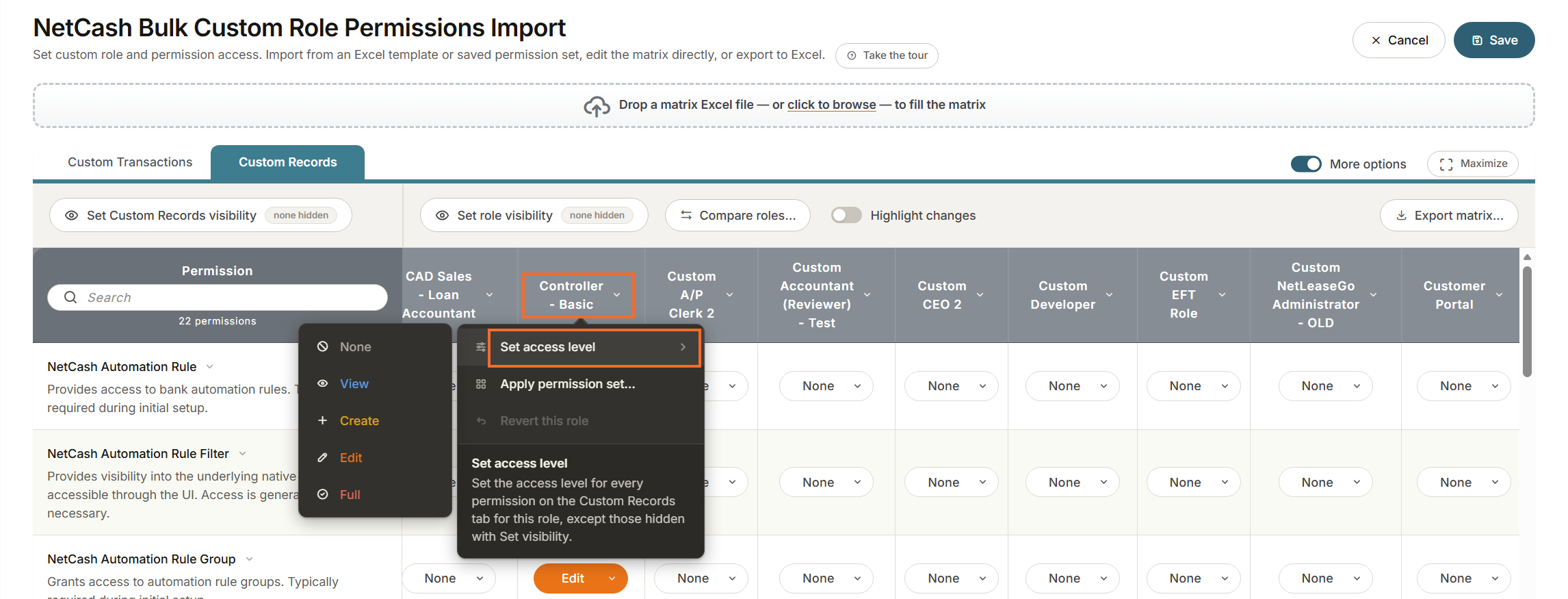The image size is (1568, 599).
Task: Open Custom Developer dropdown for NetCash Automation Rule Group
Action: 1072,578
